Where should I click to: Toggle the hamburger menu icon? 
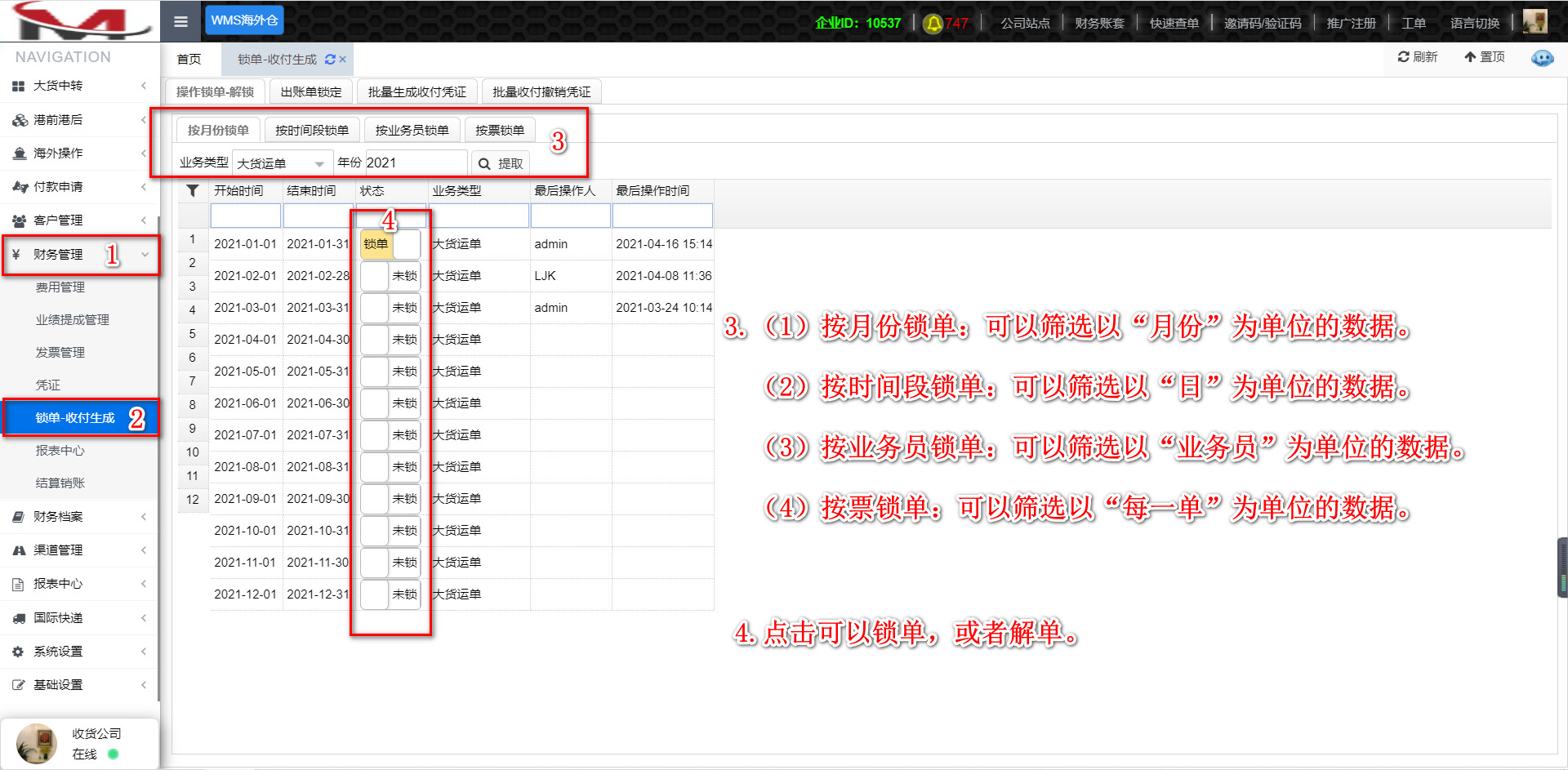click(180, 21)
